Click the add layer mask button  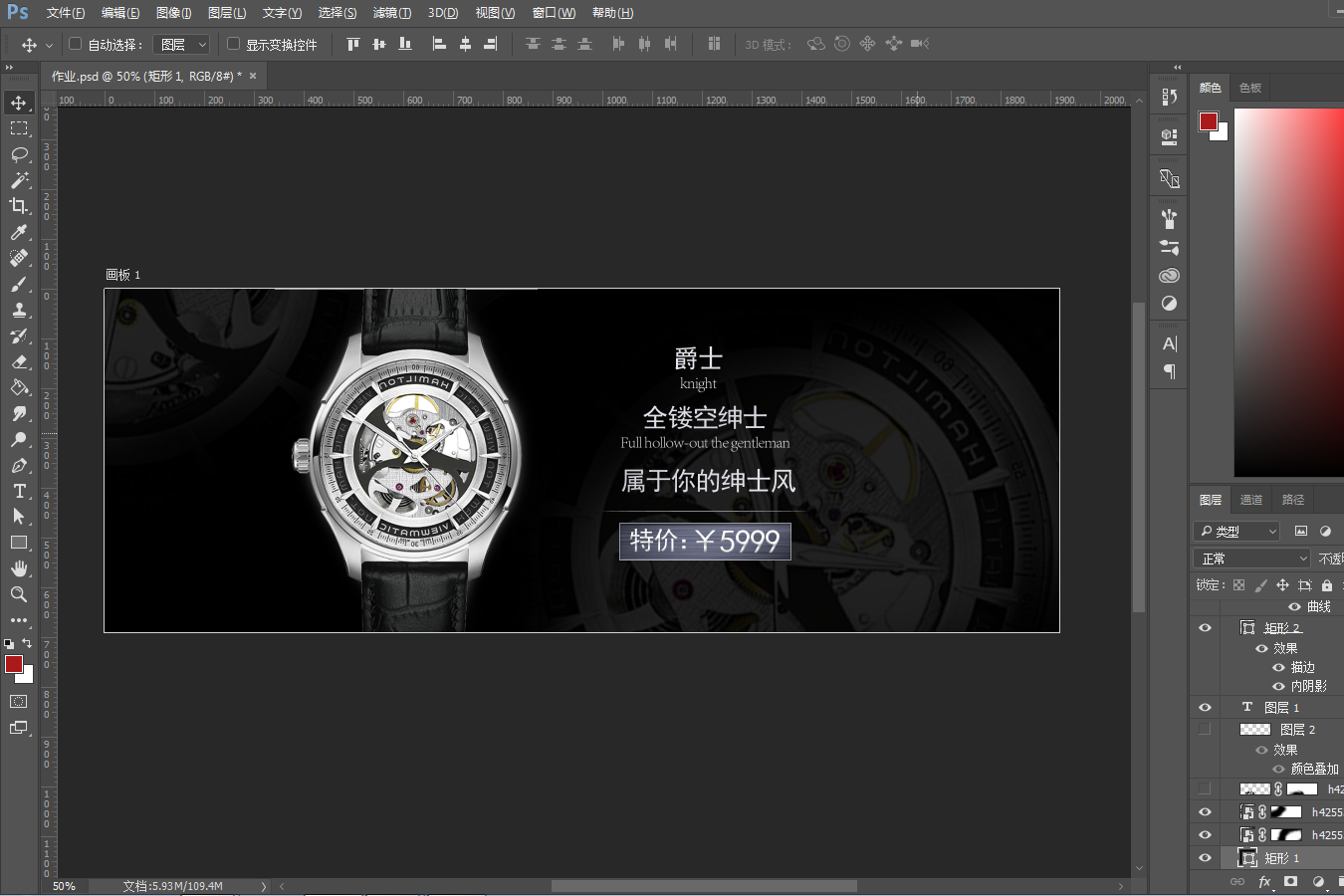(x=1291, y=882)
